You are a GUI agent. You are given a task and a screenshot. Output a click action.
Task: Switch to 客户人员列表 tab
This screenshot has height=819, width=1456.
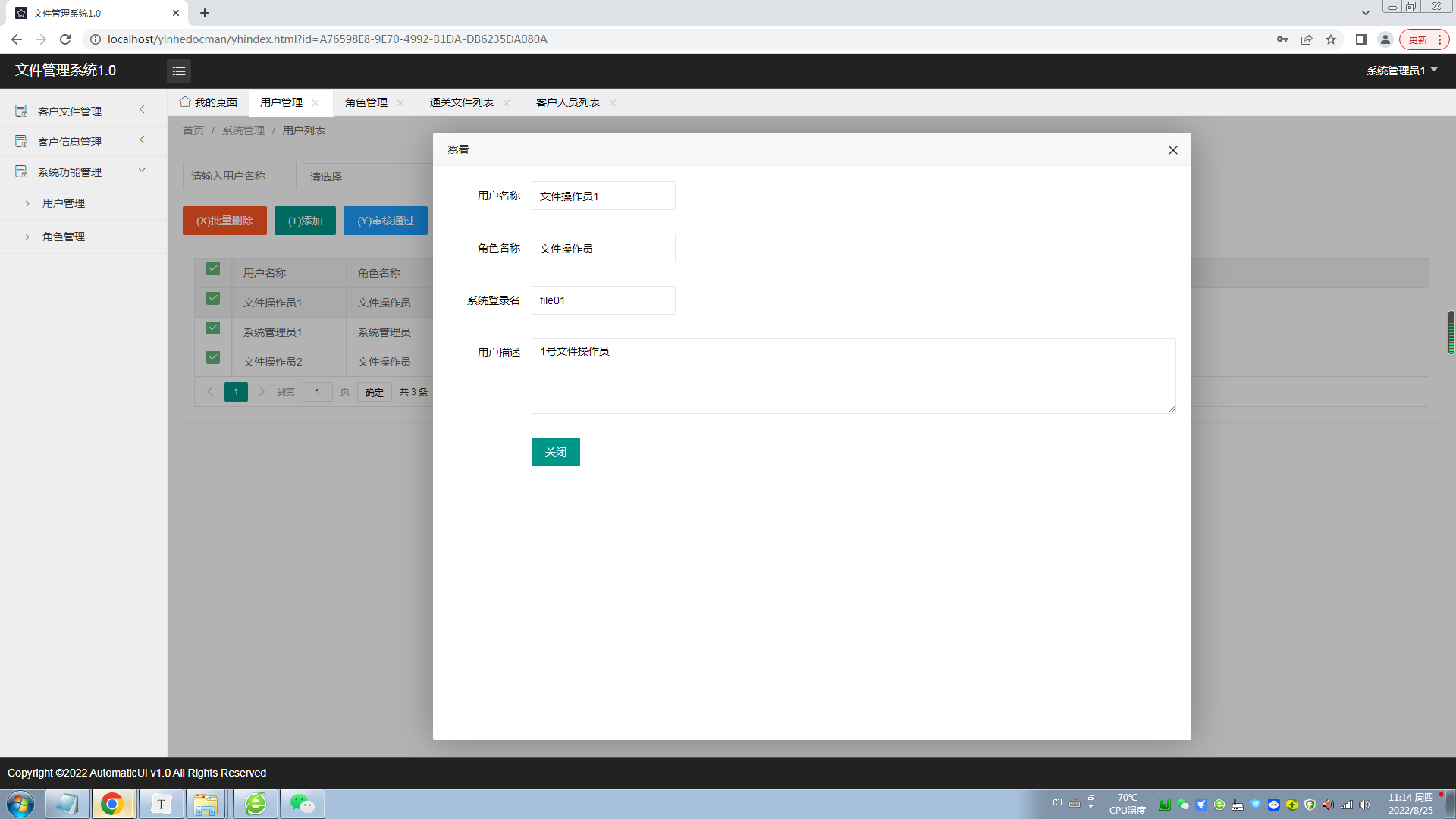[x=568, y=102]
